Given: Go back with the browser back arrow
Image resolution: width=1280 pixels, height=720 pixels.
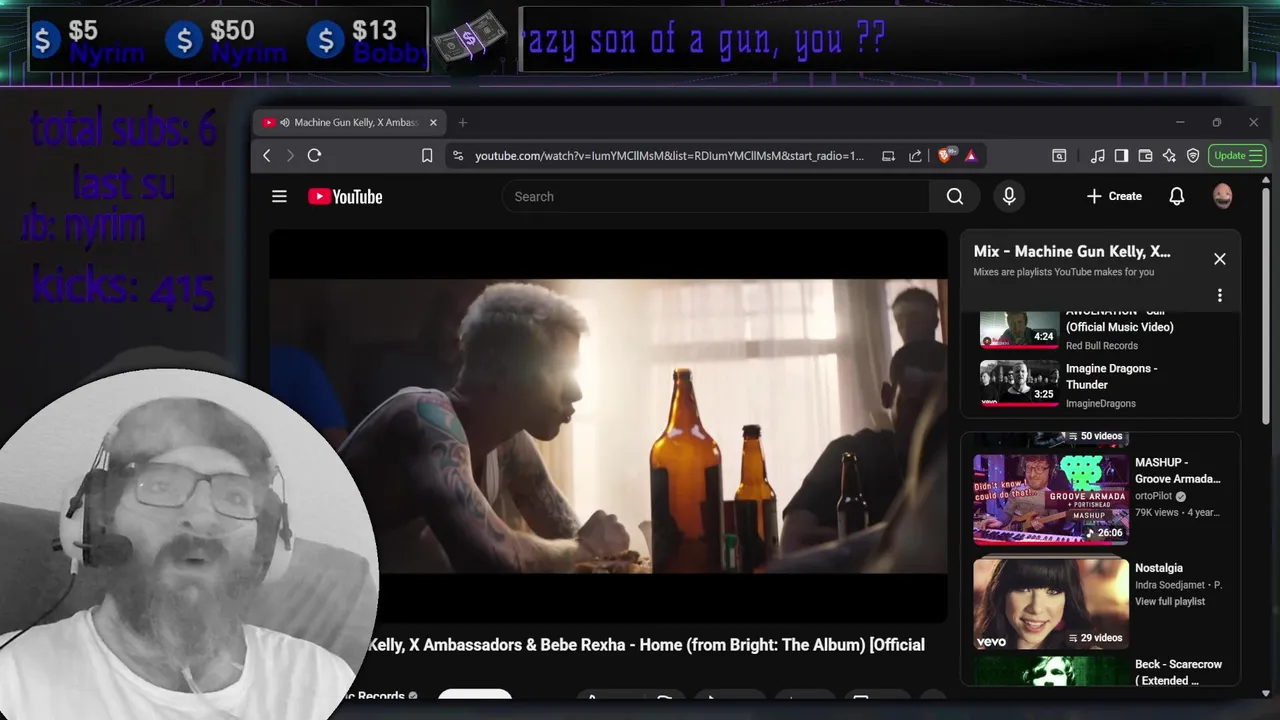Looking at the screenshot, I should point(267,156).
